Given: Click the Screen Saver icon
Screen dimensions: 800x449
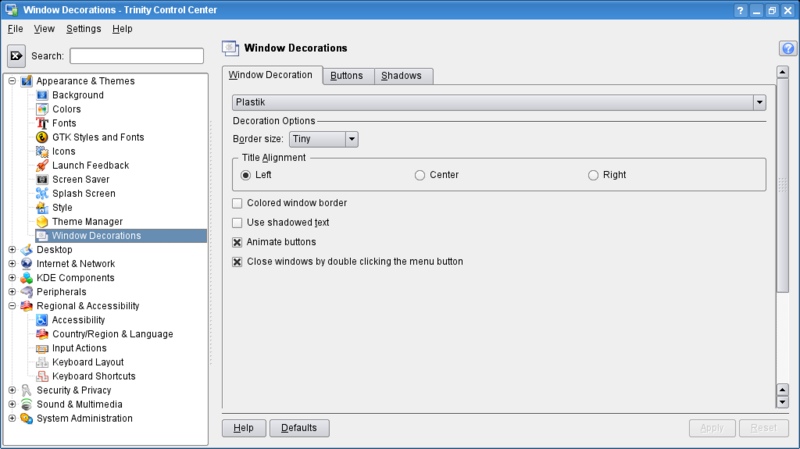Looking at the screenshot, I should (42, 179).
